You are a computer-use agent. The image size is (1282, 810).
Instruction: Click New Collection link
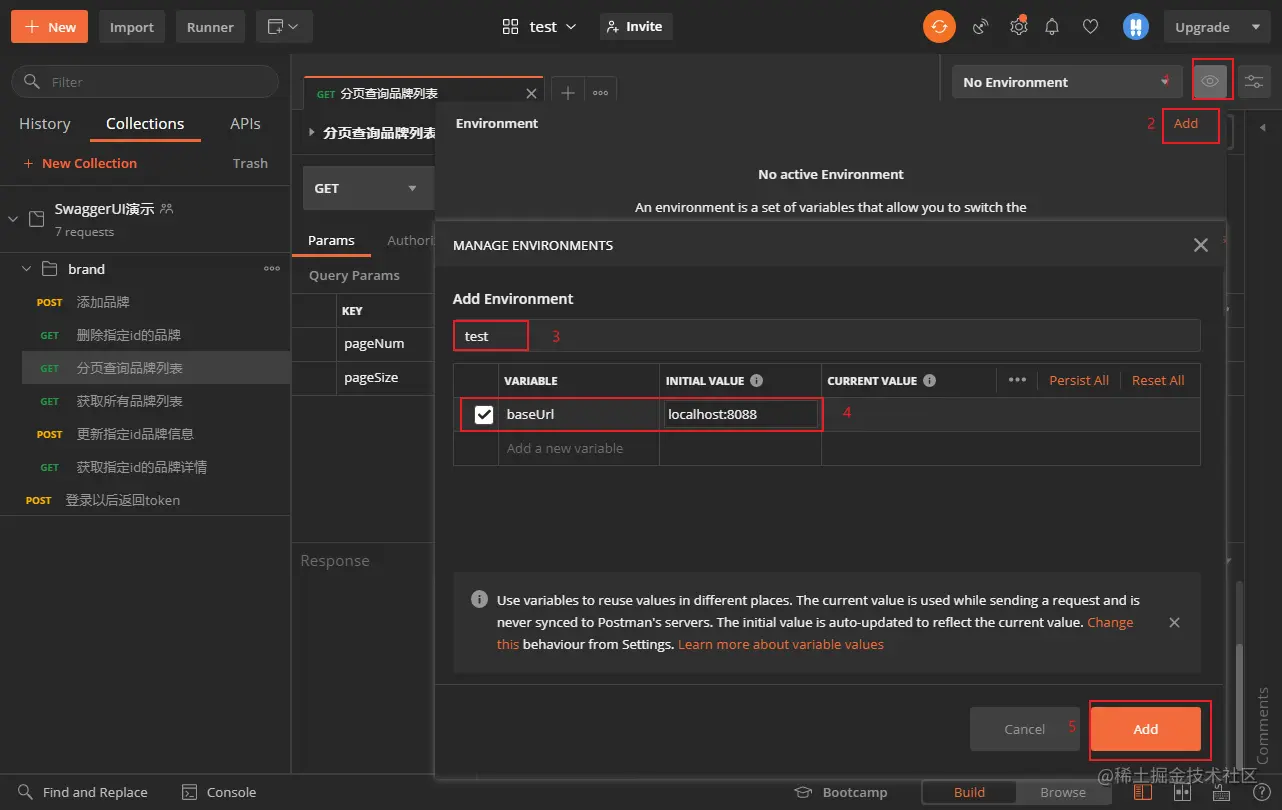pos(80,163)
